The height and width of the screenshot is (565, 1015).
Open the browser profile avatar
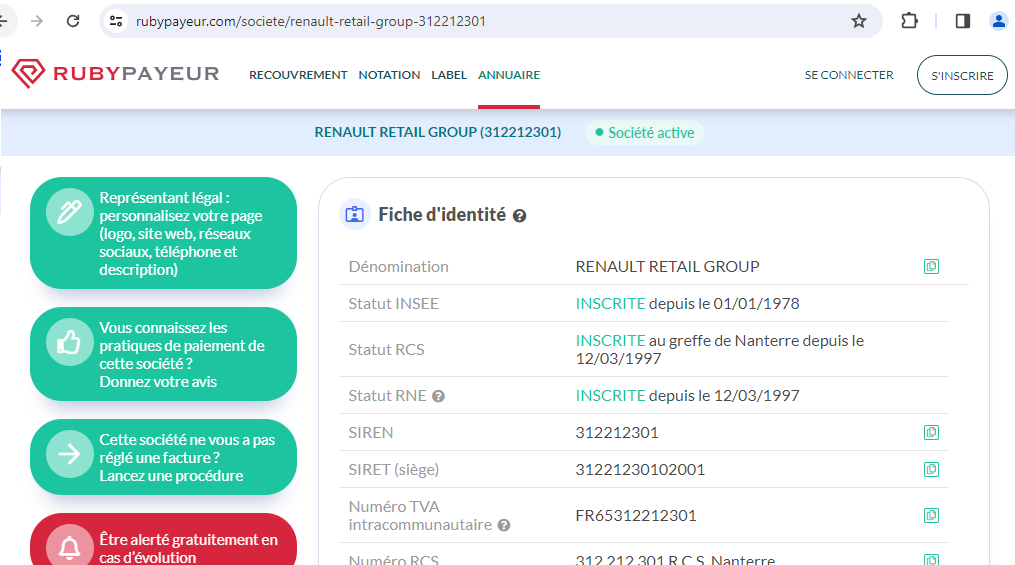pos(999,21)
